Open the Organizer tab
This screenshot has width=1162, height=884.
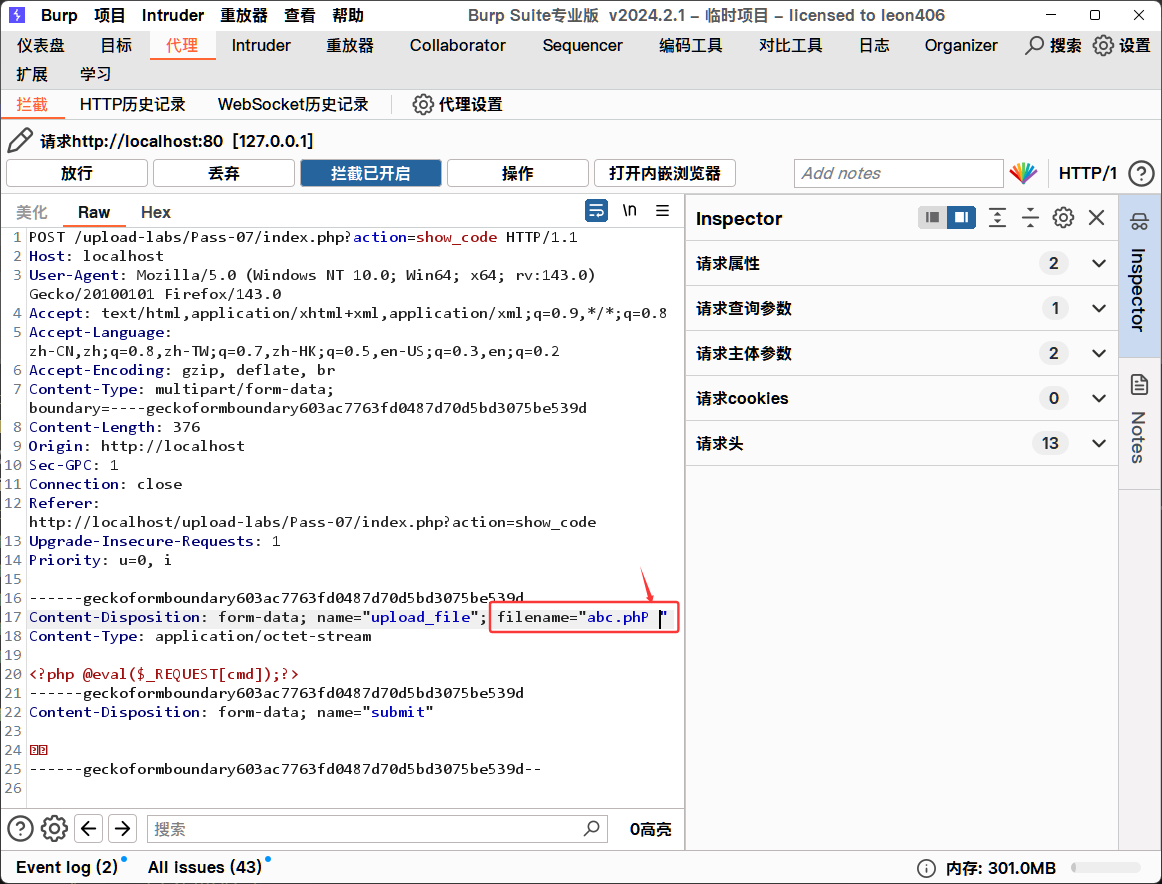[x=960, y=45]
